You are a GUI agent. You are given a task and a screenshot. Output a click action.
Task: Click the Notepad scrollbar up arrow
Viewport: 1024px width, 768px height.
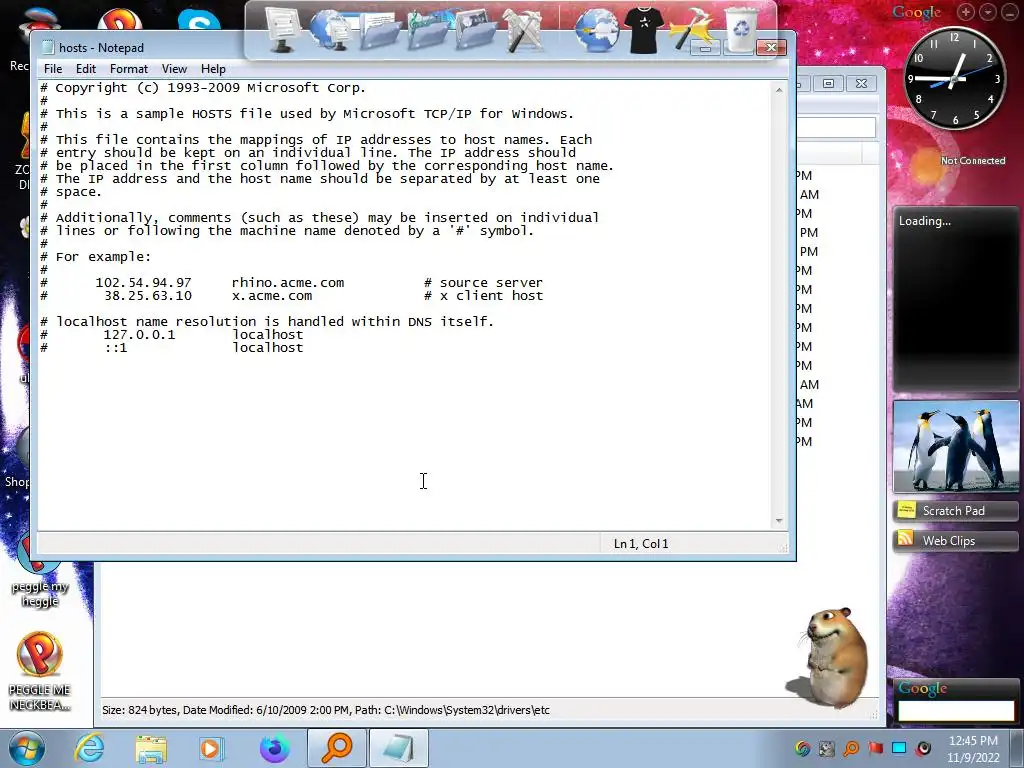(779, 89)
